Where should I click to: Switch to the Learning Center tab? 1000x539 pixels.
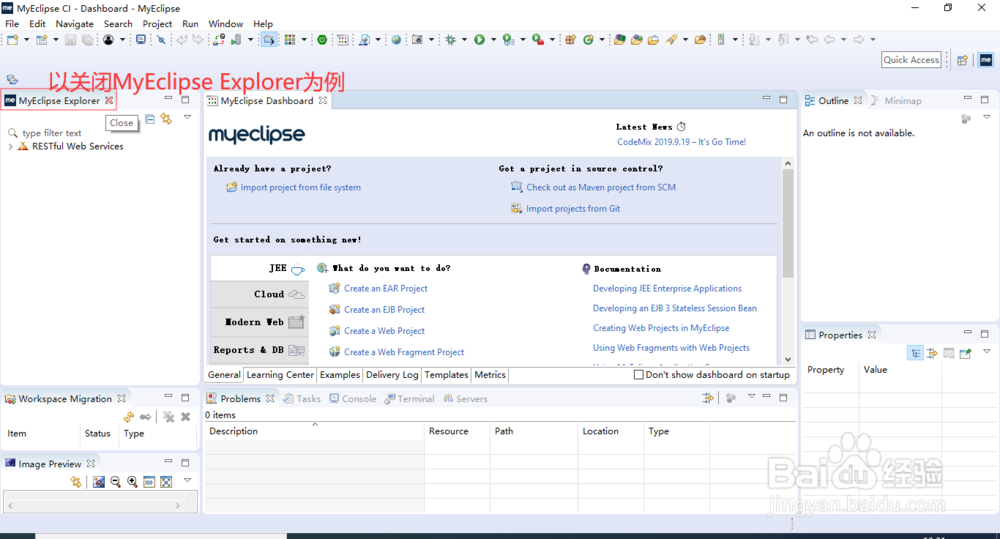[280, 374]
